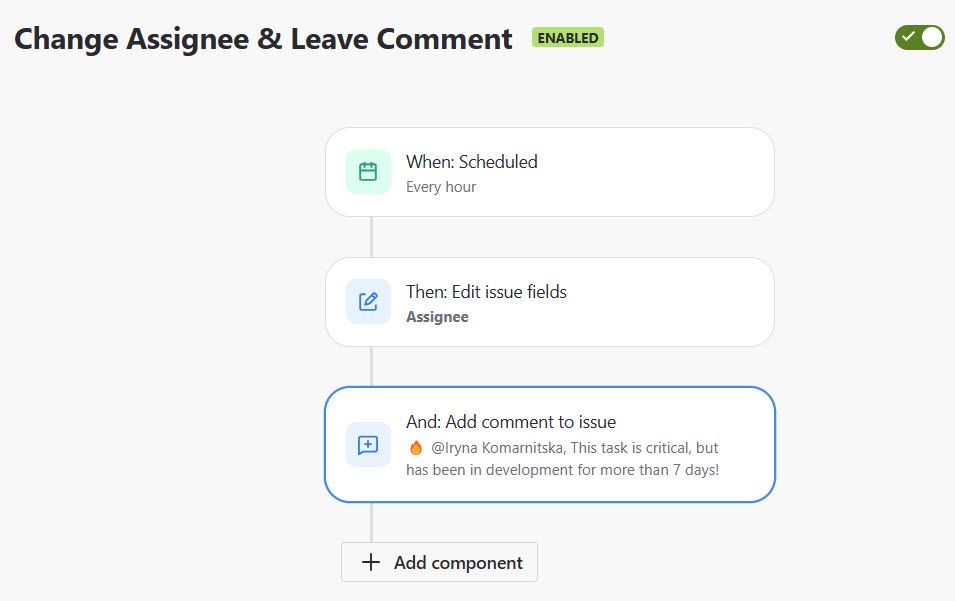Click the ENABLED status badge
This screenshot has width=955, height=601.
(568, 38)
